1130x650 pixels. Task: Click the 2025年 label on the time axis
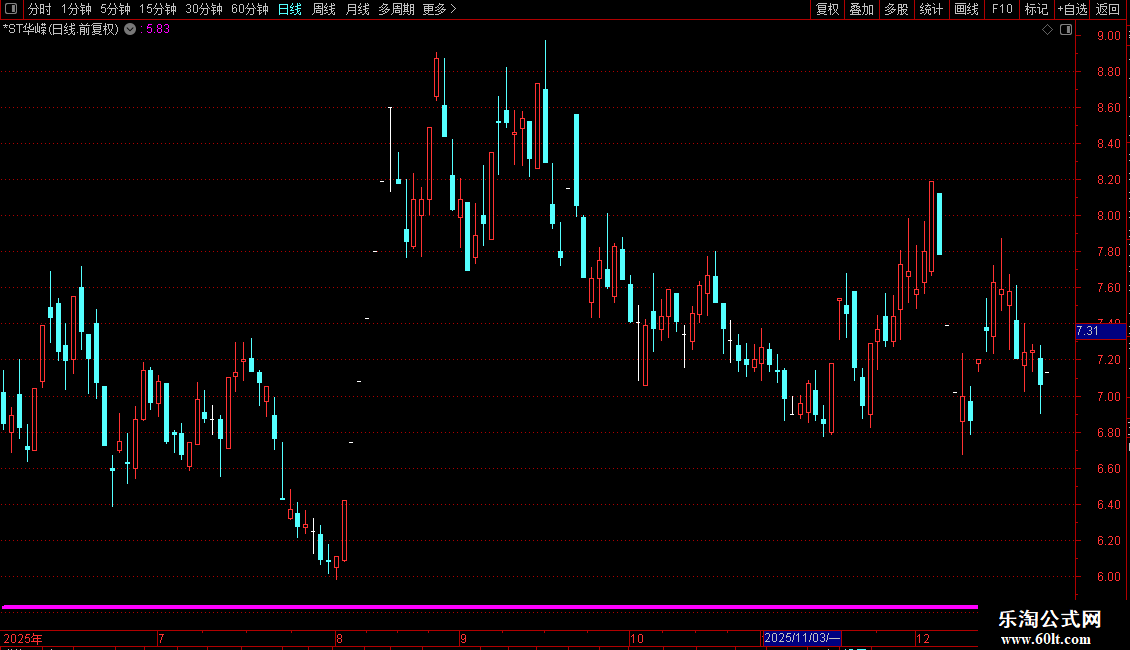tap(23, 638)
